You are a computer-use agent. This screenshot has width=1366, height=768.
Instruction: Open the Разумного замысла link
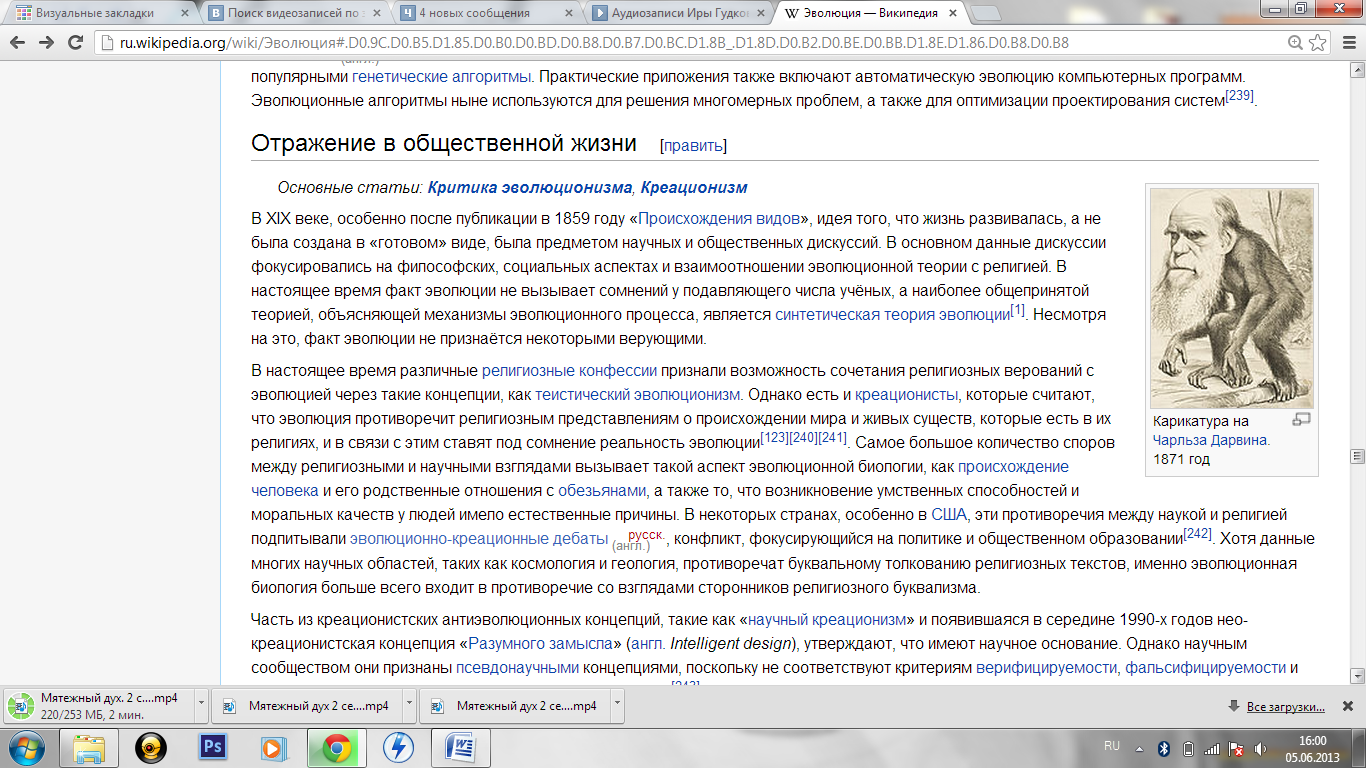(x=541, y=644)
